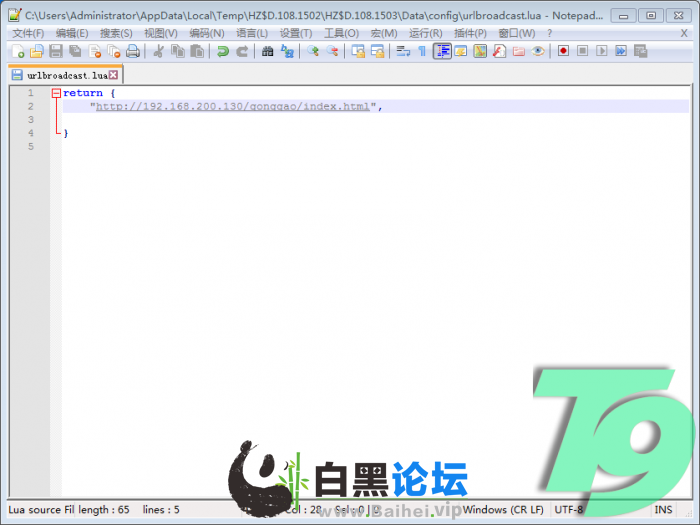Click the gonggao/index.html URL link

[233, 106]
